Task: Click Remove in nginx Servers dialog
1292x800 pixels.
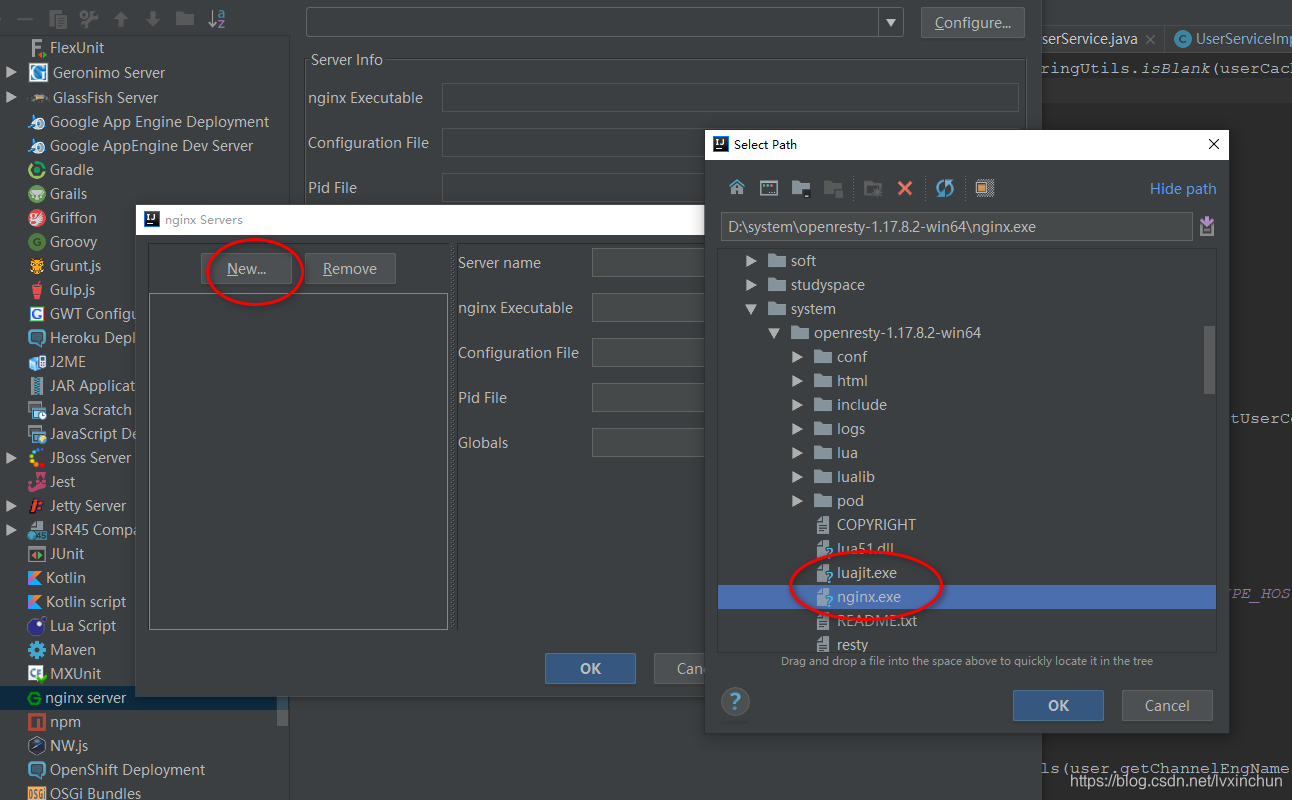Action: [350, 269]
